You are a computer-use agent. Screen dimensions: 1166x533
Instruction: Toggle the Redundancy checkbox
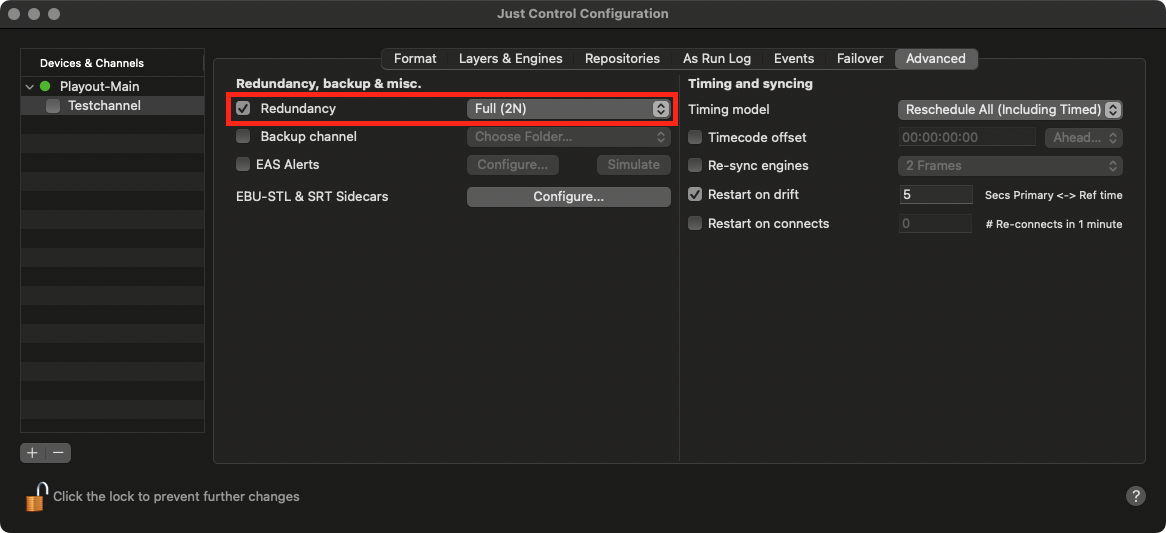pos(243,109)
